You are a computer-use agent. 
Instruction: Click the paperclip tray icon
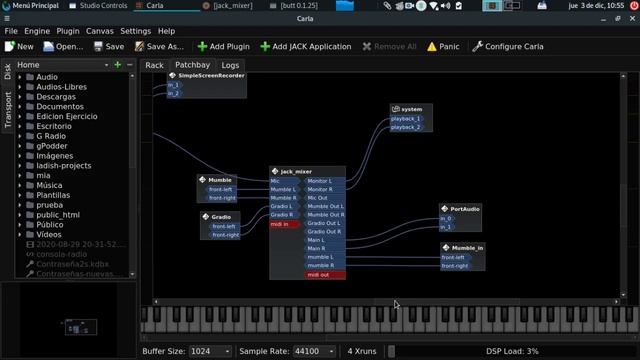pyautogui.click(x=387, y=6)
